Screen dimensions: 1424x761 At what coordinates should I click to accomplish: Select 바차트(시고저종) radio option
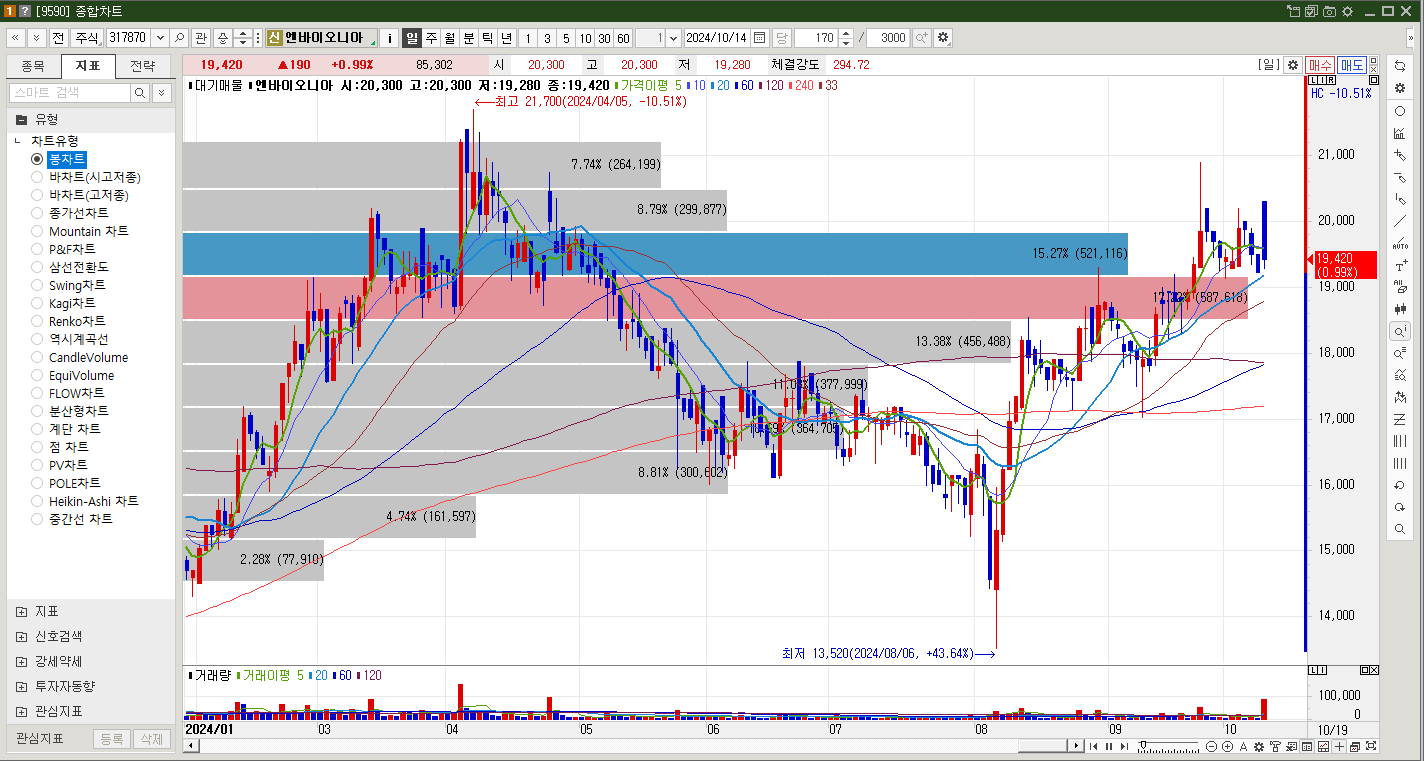(x=37, y=177)
